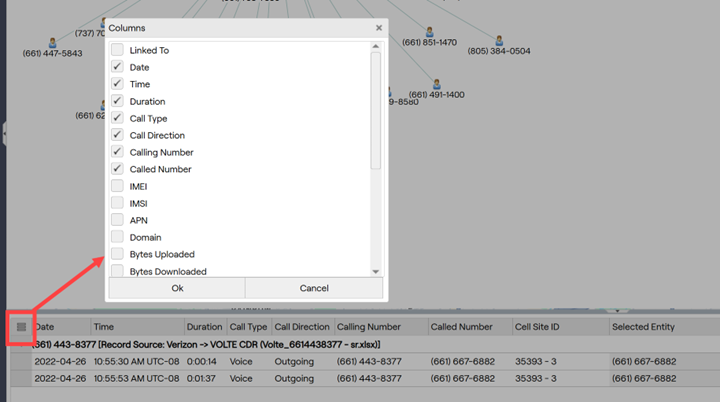The height and width of the screenshot is (402, 720).
Task: Enable the Linked To column checkbox
Action: coord(117,50)
